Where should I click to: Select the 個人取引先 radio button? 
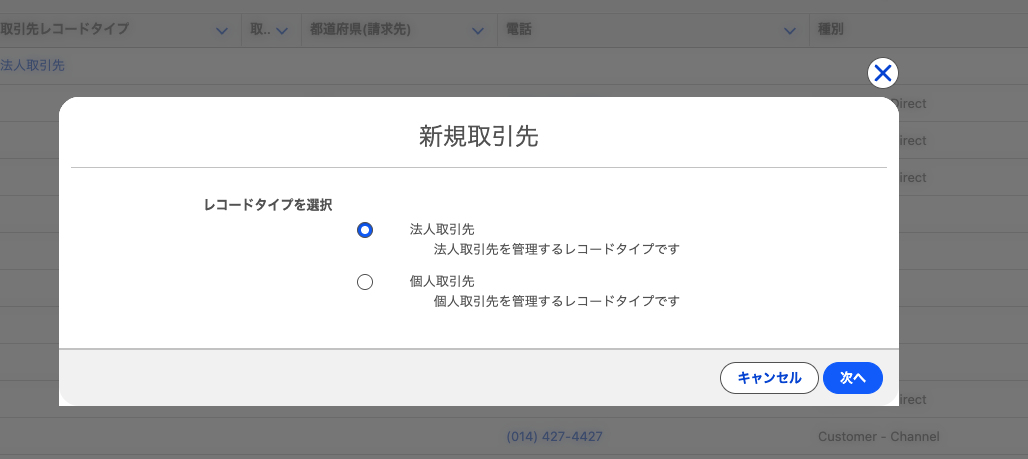pos(365,282)
